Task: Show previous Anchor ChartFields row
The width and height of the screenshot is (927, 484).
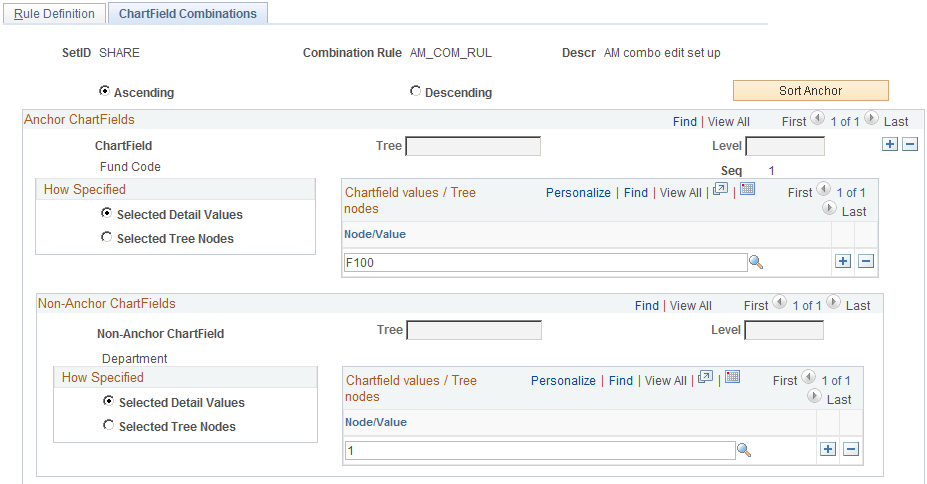Action: (818, 118)
